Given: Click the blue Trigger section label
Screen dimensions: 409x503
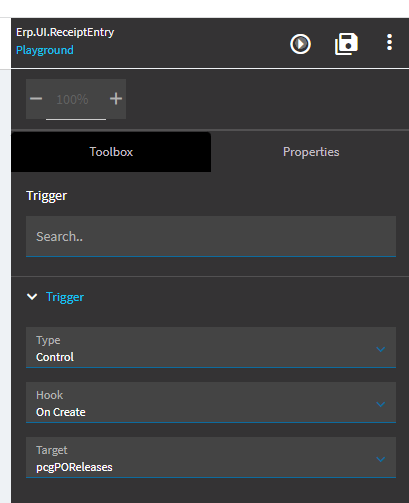Looking at the screenshot, I should [x=65, y=297].
